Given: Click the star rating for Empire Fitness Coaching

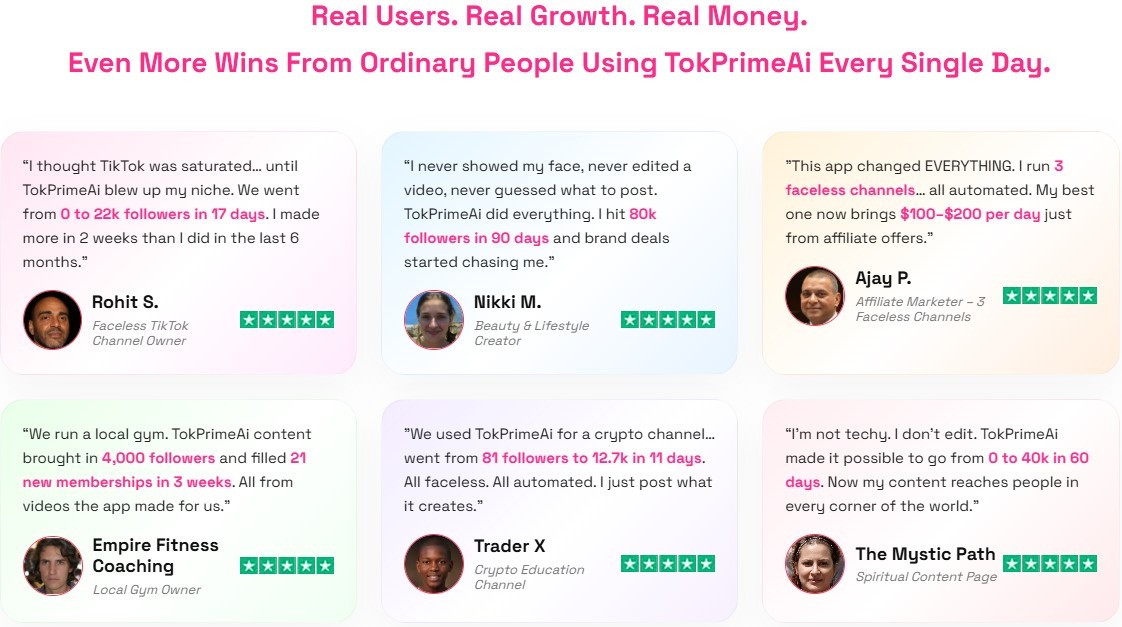Looking at the screenshot, I should 287,565.
